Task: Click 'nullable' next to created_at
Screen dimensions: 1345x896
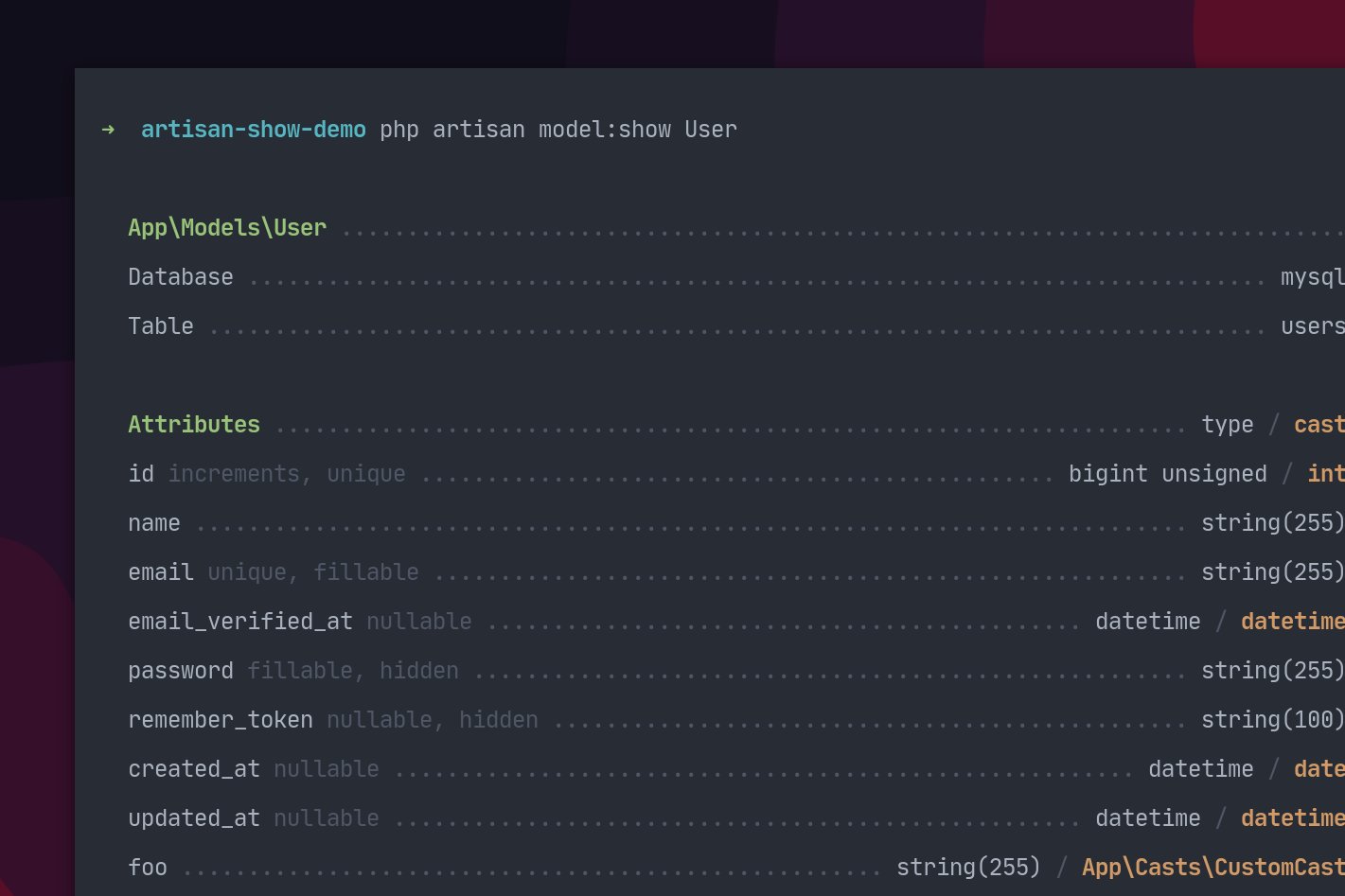Action: tap(327, 769)
